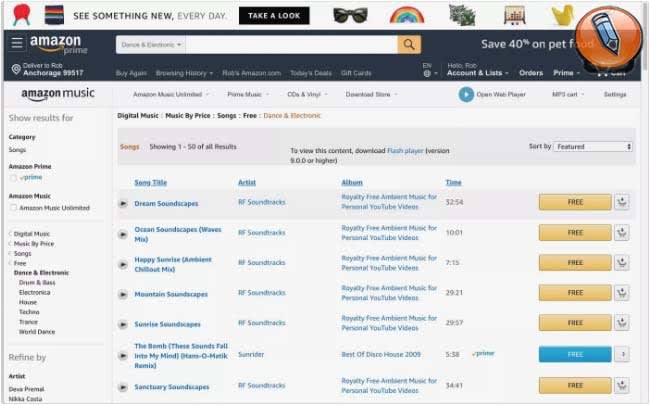Click the search magnifier button

pyautogui.click(x=409, y=44)
